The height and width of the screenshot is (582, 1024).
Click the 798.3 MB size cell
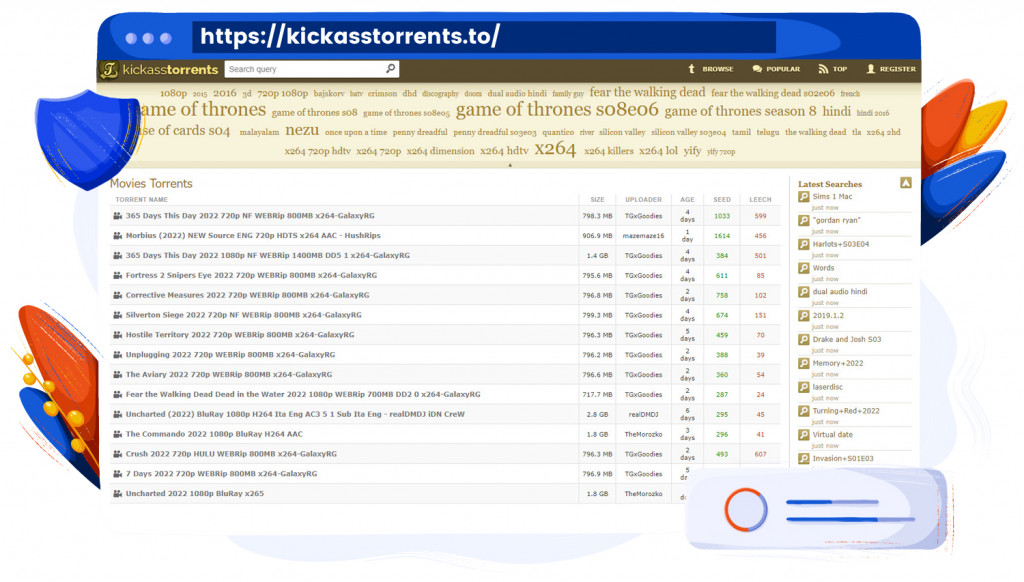[x=597, y=216]
